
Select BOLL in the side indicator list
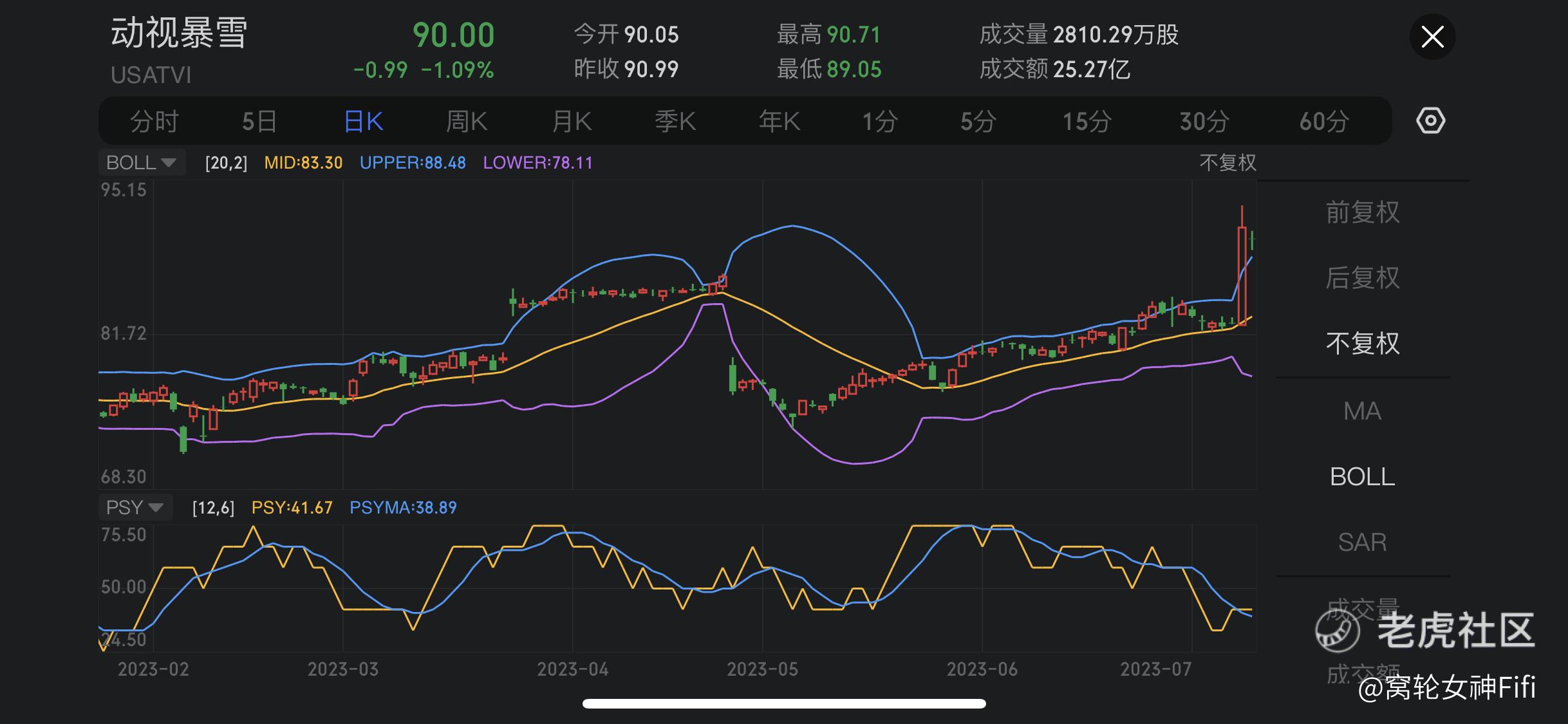tap(1362, 477)
